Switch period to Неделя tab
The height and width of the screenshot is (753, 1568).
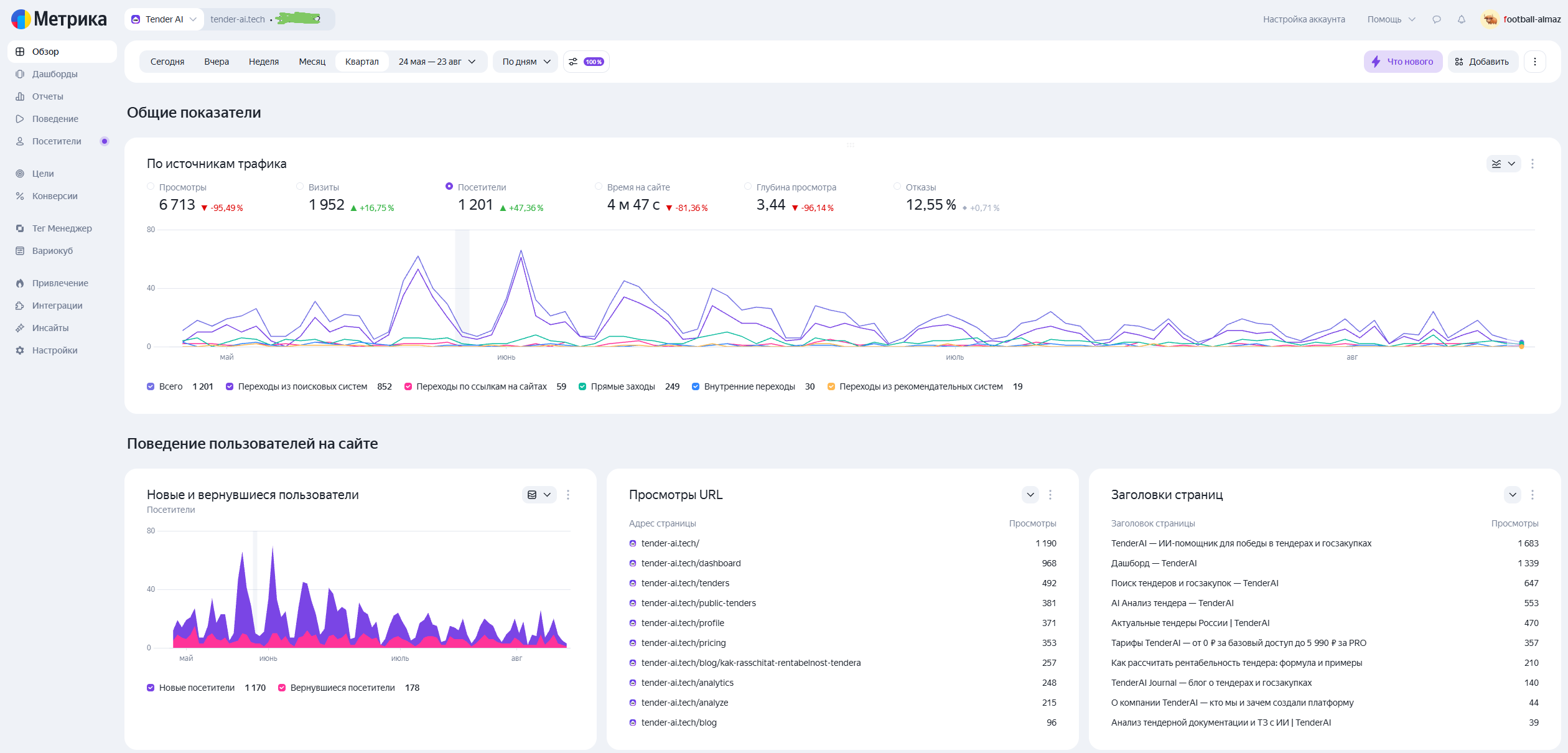click(264, 62)
